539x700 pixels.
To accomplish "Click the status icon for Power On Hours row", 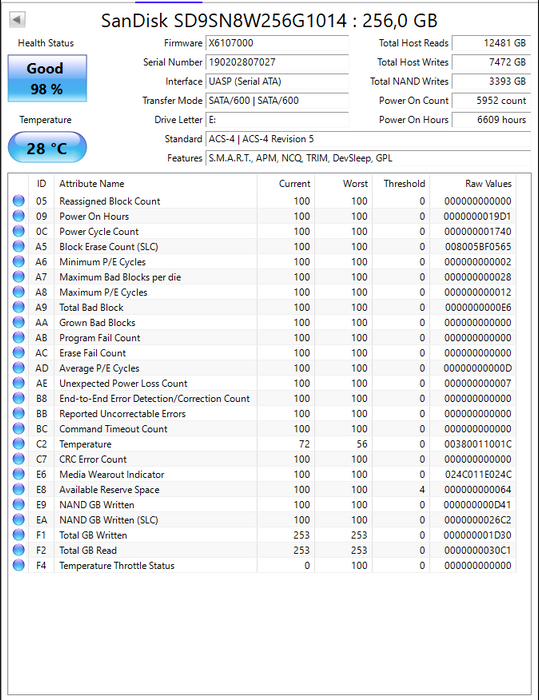I will 19,216.
